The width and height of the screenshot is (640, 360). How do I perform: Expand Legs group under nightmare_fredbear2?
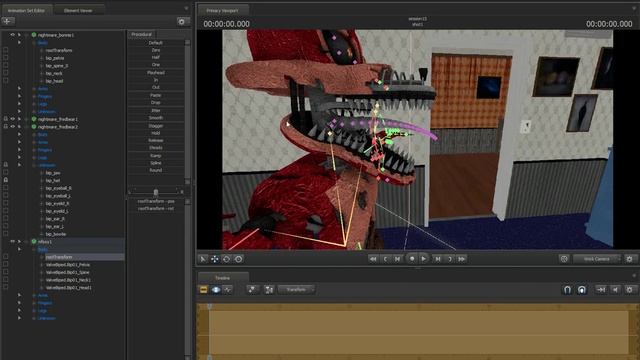coord(19,158)
